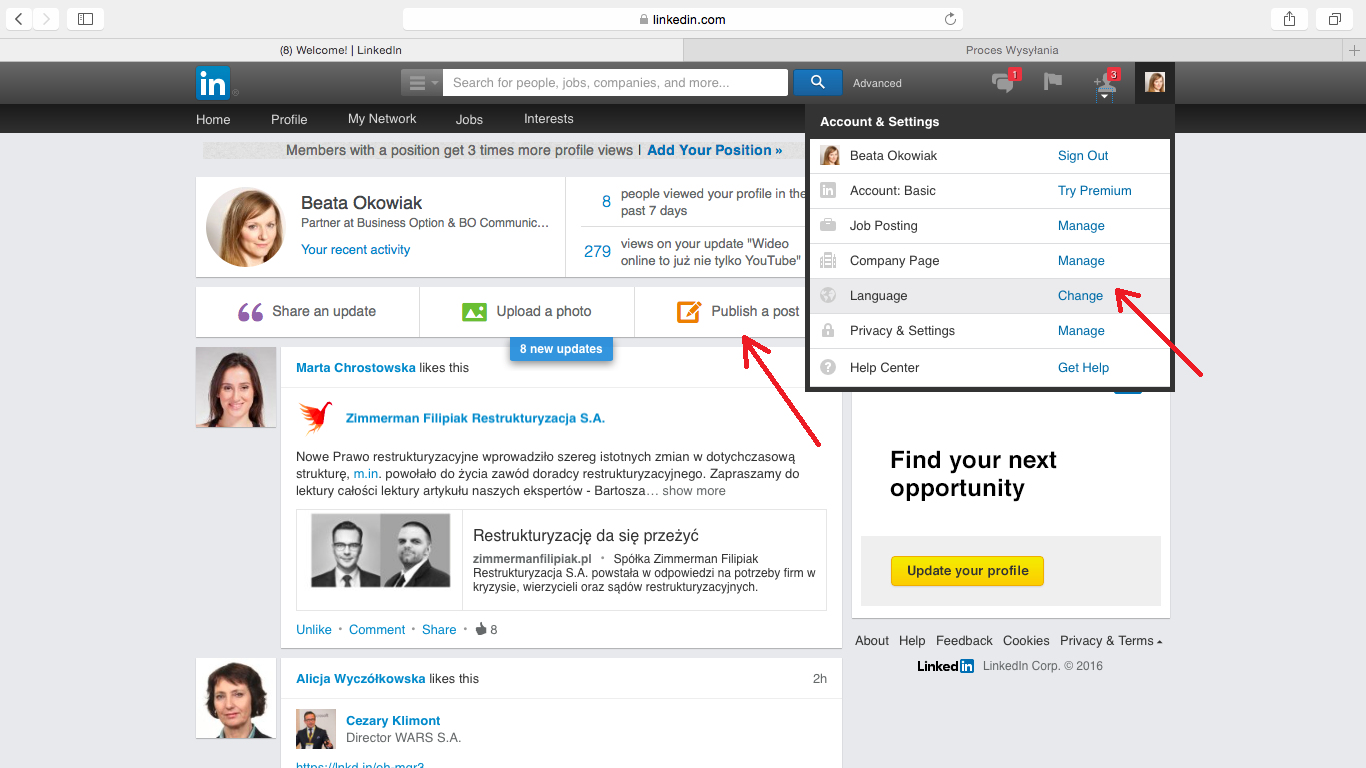This screenshot has width=1366, height=768.
Task: Click the linkedin.com address bar
Action: 682,19
